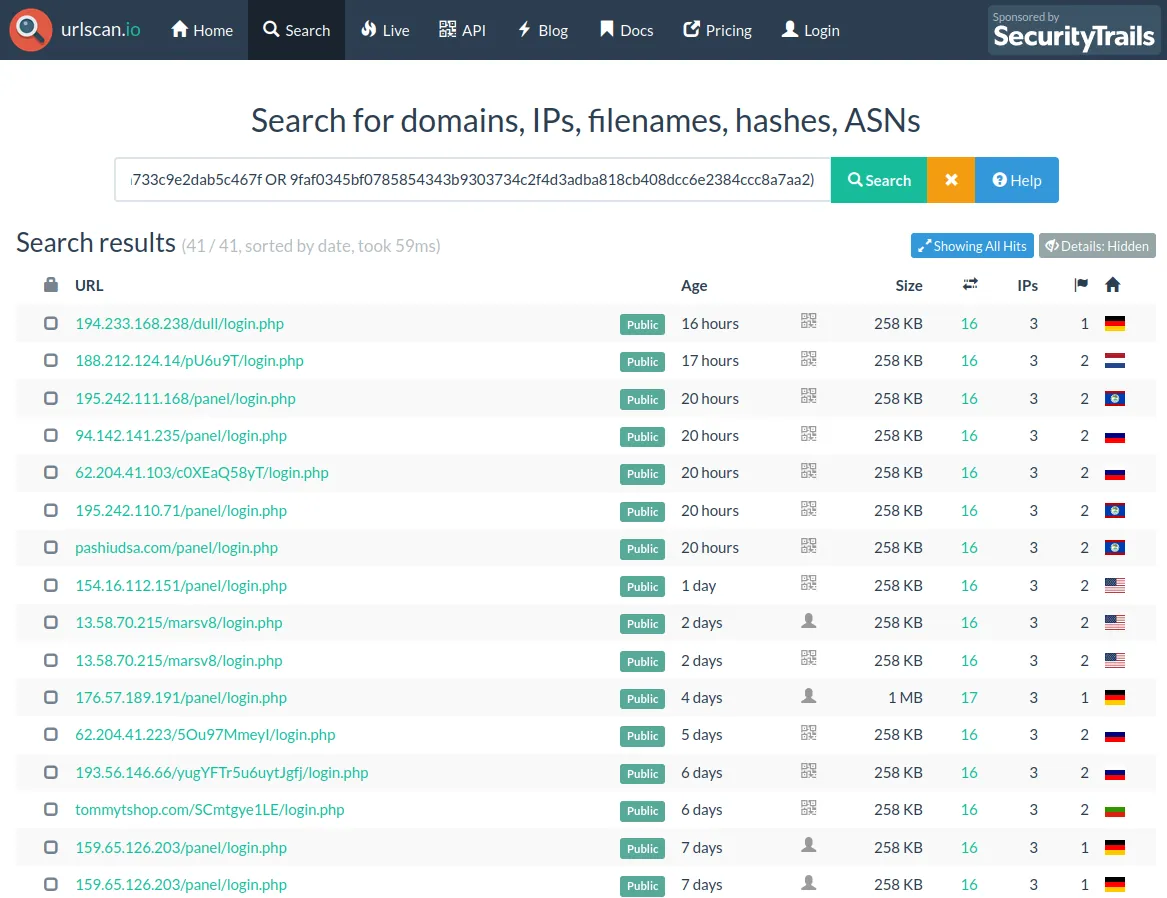Select checkbox for 188.212.124.14/pU6u9T/login.php
1167x898 pixels.
pos(51,360)
